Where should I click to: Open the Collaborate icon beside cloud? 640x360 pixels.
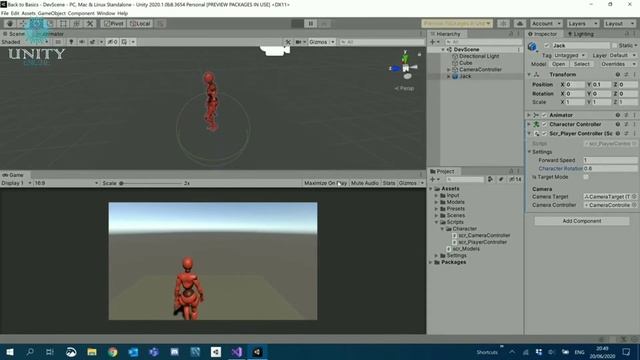(x=503, y=24)
